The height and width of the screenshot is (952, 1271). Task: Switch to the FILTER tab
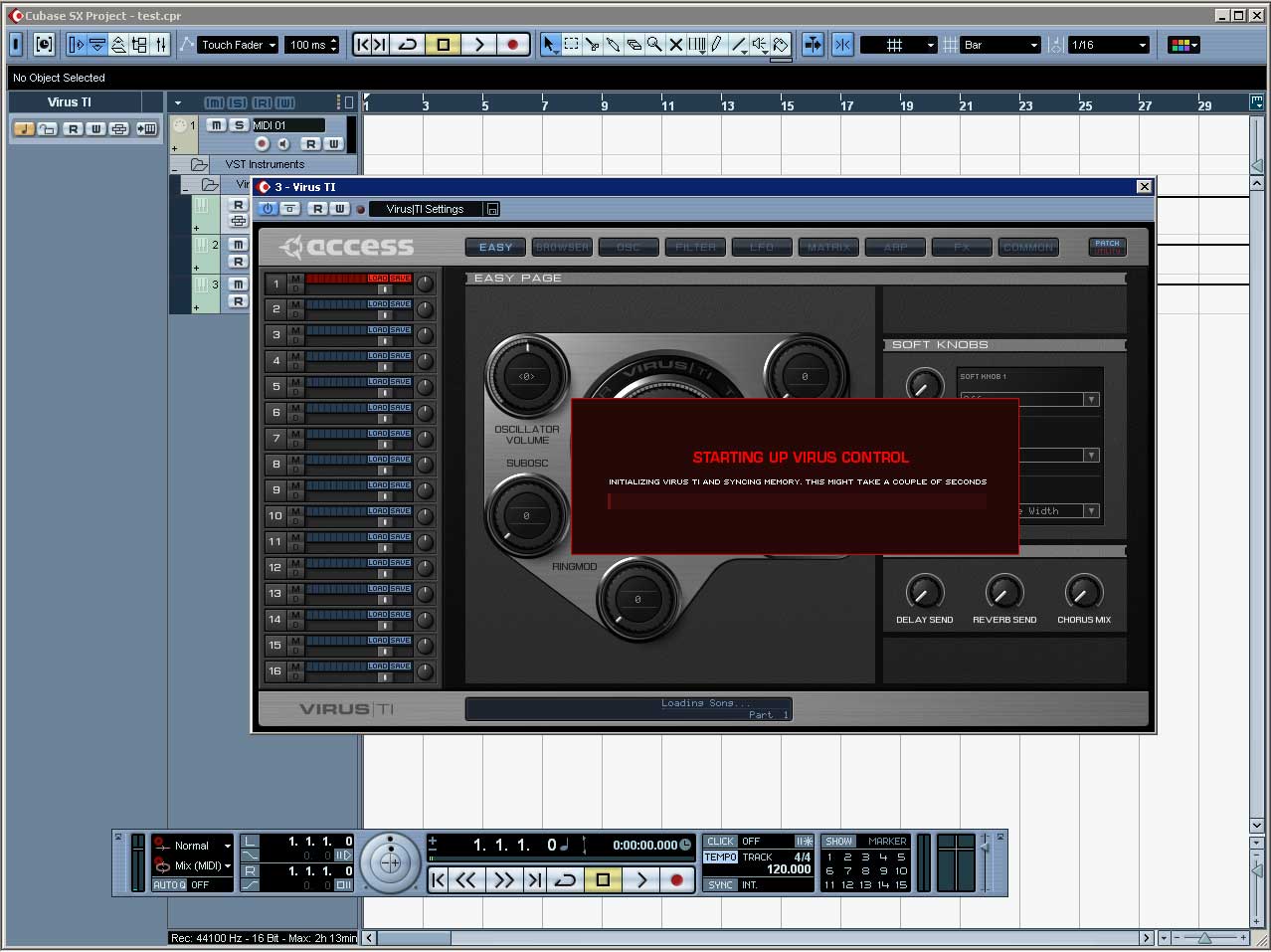[695, 247]
